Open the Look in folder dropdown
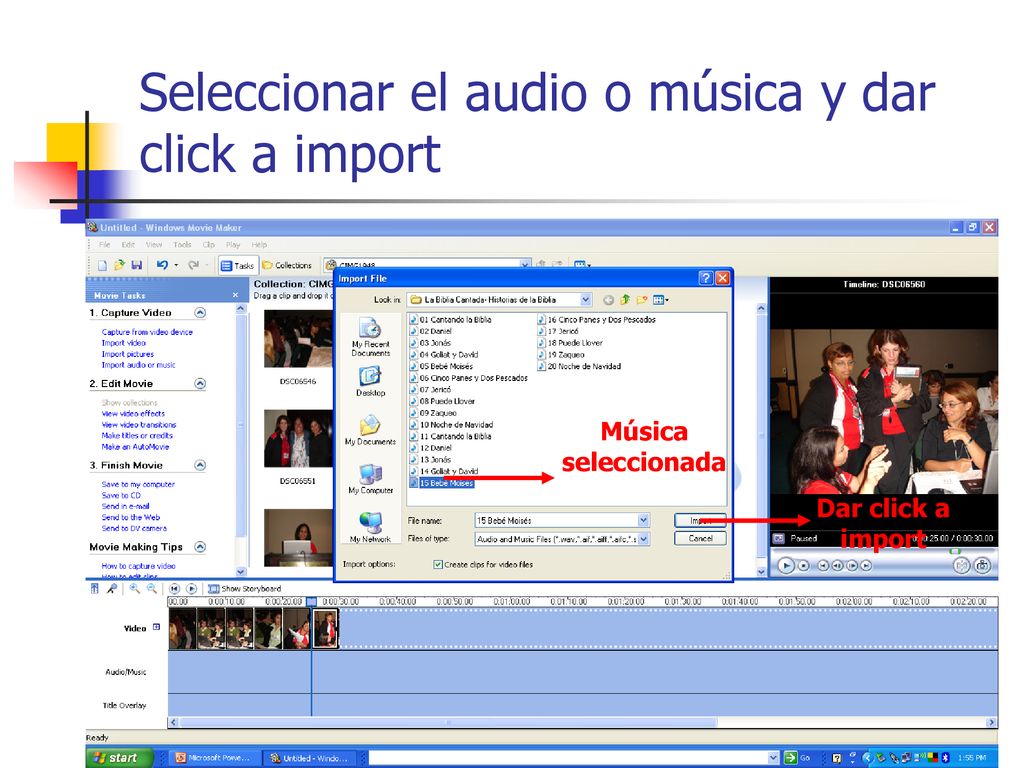 click(586, 300)
